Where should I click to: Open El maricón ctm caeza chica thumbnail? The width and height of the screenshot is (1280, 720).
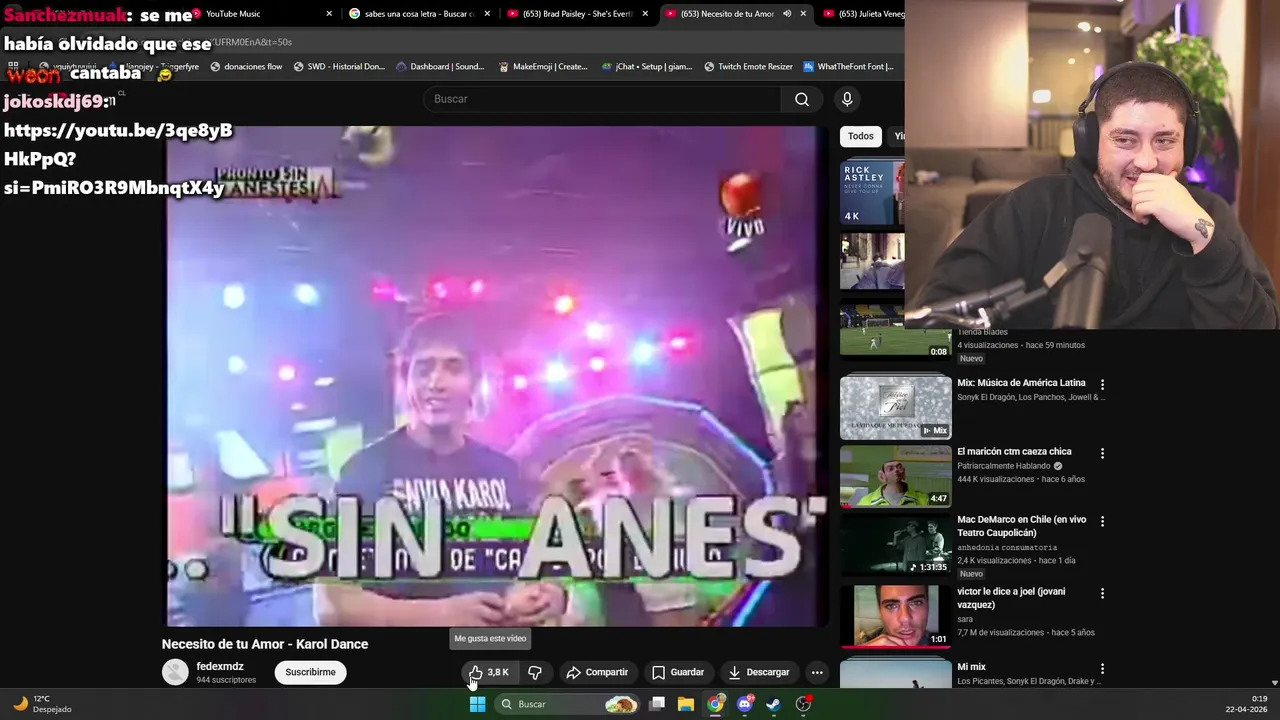click(x=896, y=476)
